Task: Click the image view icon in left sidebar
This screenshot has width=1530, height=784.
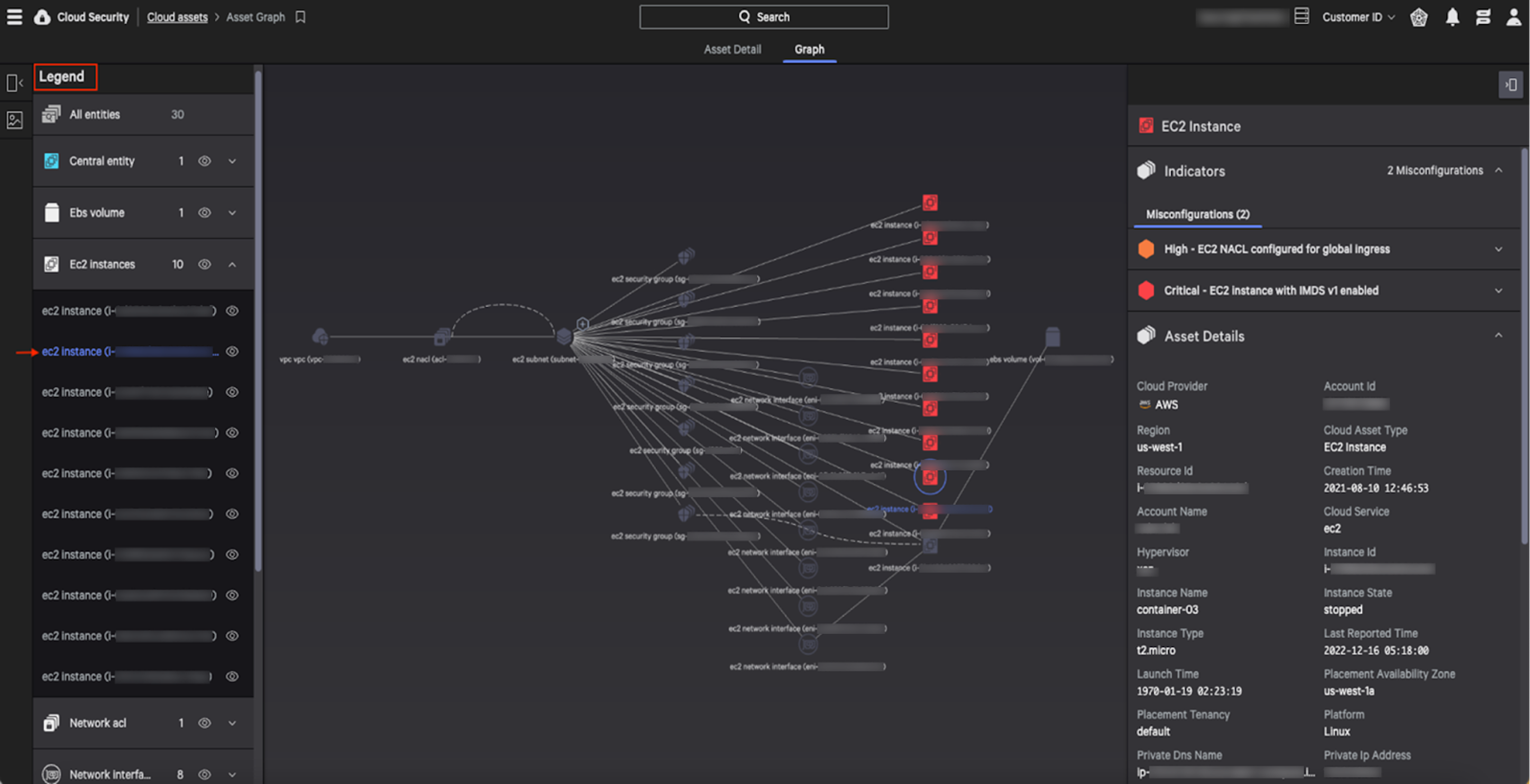Action: pyautogui.click(x=15, y=121)
